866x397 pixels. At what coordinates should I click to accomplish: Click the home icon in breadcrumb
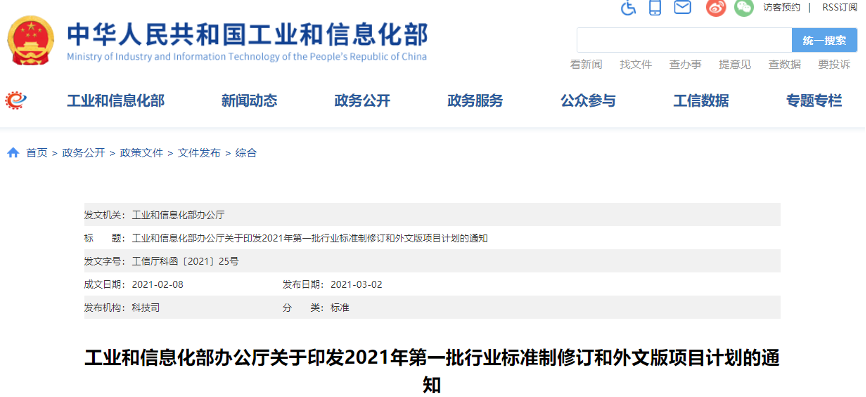tap(13, 153)
